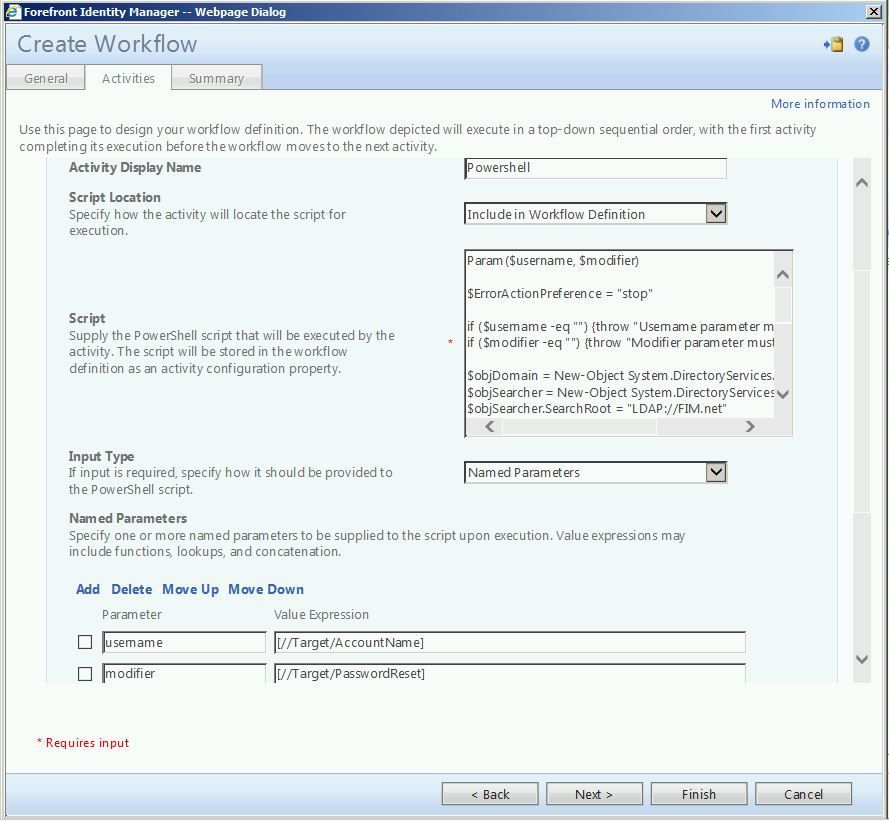Click the Activity Display Name label
Viewport: 889px width, 821px height.
coord(134,168)
